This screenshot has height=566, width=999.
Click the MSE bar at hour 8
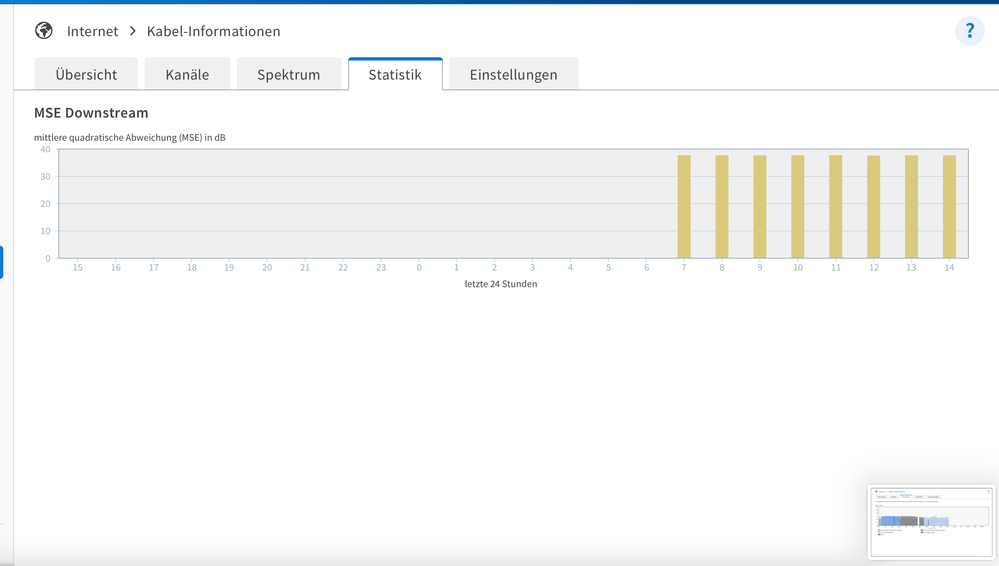pos(722,207)
